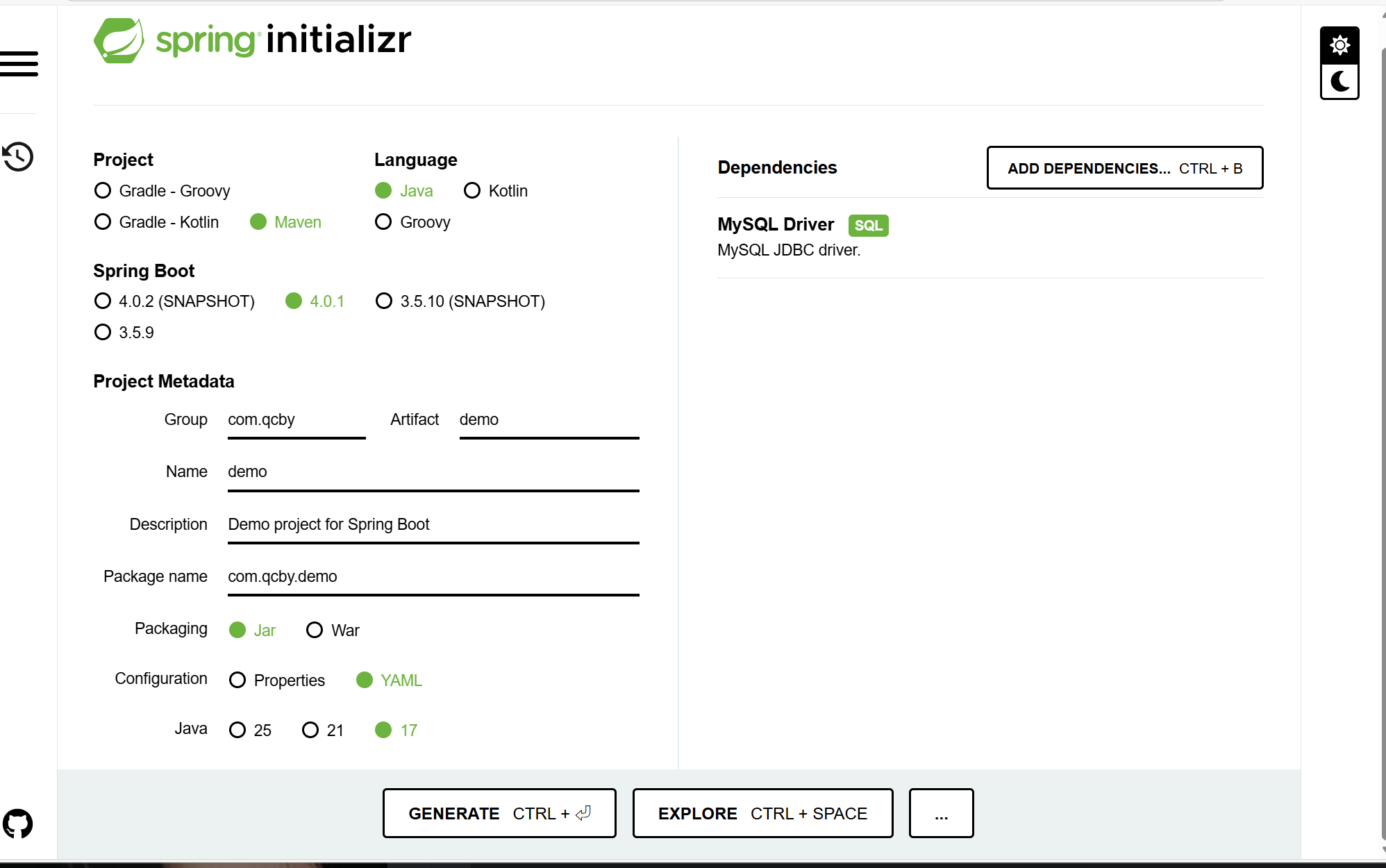Screen dimensions: 1386x868
Task: Click the SQL tag badge
Action: tap(868, 226)
